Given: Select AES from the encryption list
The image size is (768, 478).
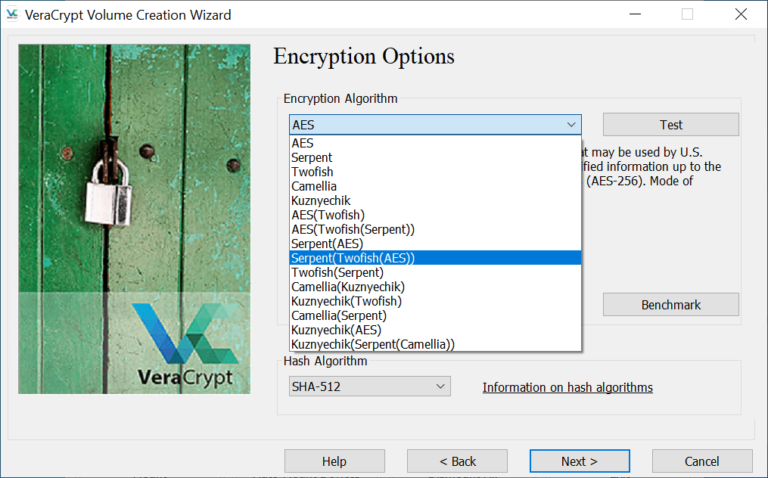Looking at the screenshot, I should 435,143.
